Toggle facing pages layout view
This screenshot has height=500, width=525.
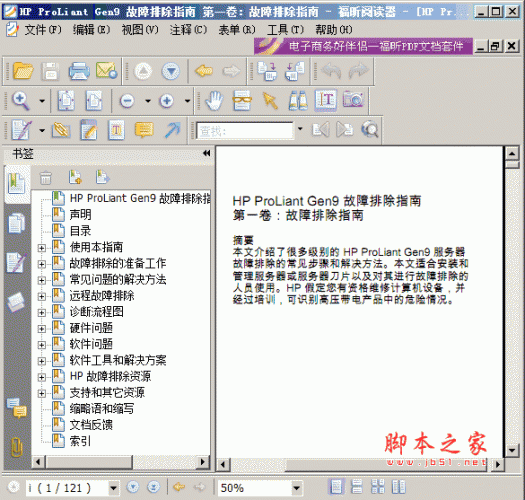pyautogui.click(x=399, y=486)
